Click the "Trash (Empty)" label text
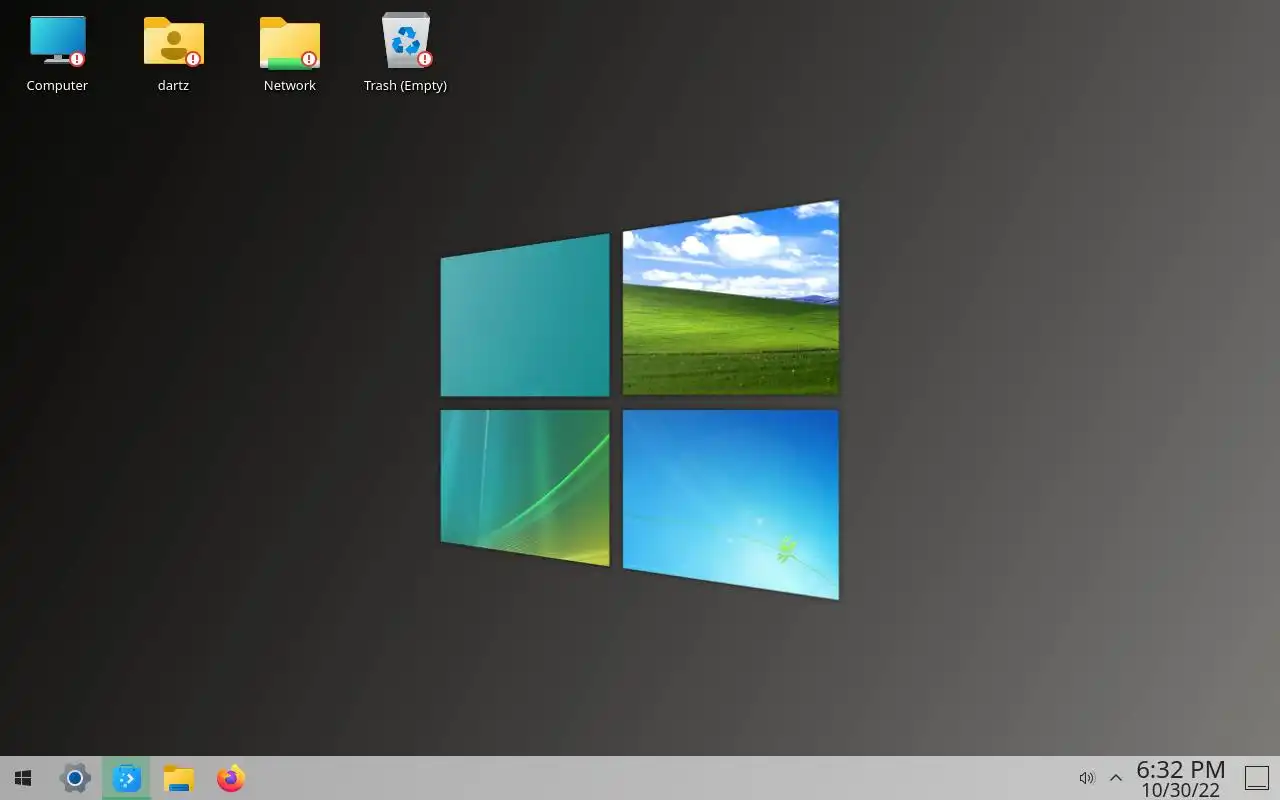 (405, 86)
